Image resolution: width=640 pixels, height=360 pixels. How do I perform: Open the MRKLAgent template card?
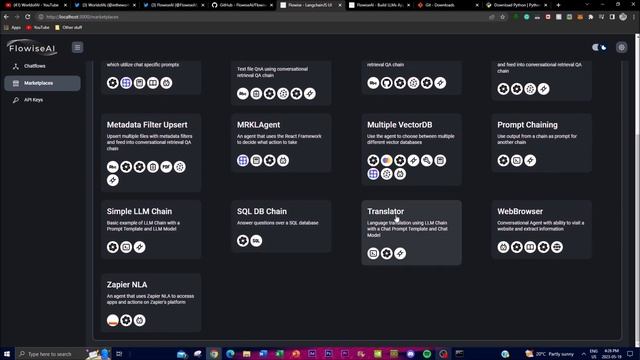coord(281,143)
